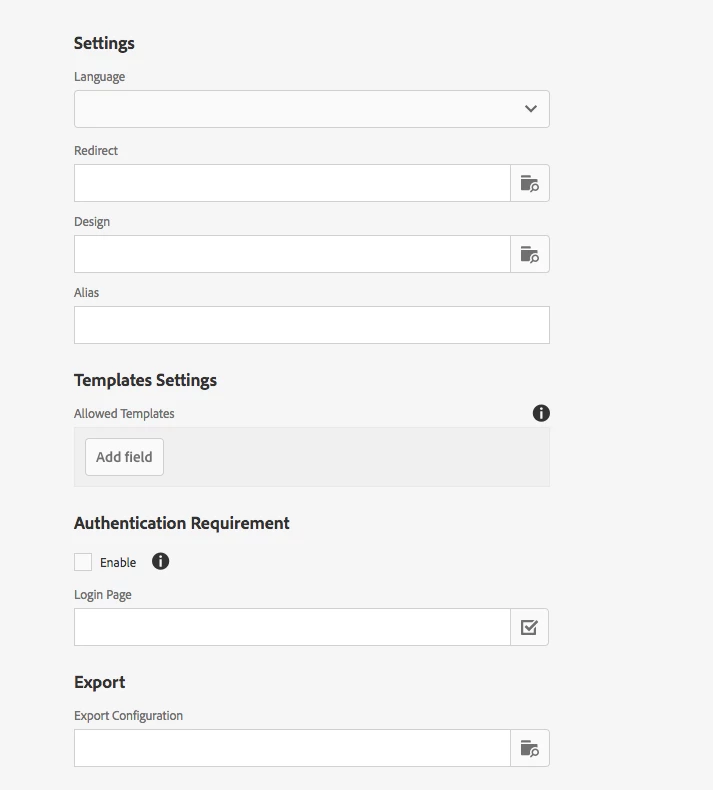Show the Allowed Templates info tooltip icon
This screenshot has height=790, width=713.
coord(541,413)
